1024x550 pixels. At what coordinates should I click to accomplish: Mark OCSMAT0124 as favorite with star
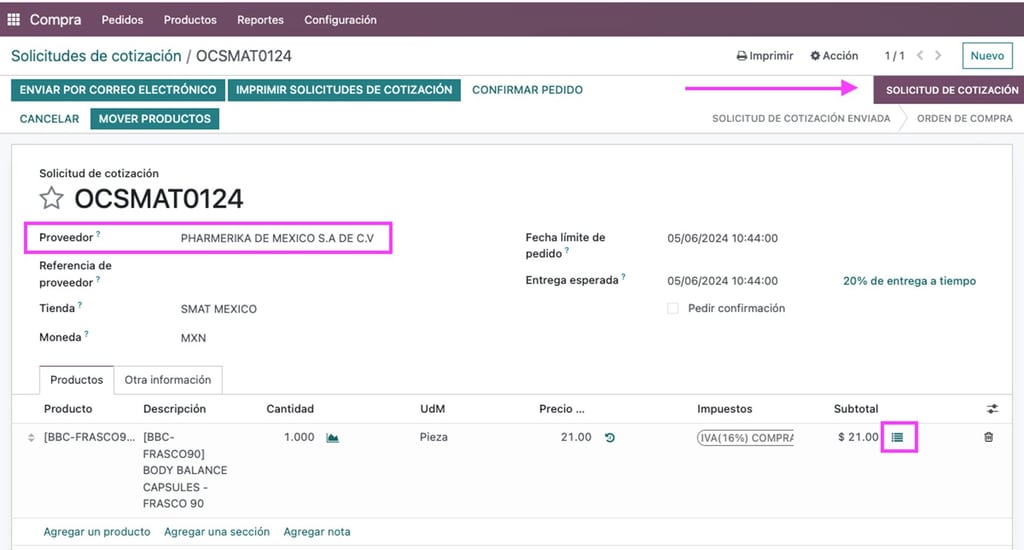click(52, 198)
